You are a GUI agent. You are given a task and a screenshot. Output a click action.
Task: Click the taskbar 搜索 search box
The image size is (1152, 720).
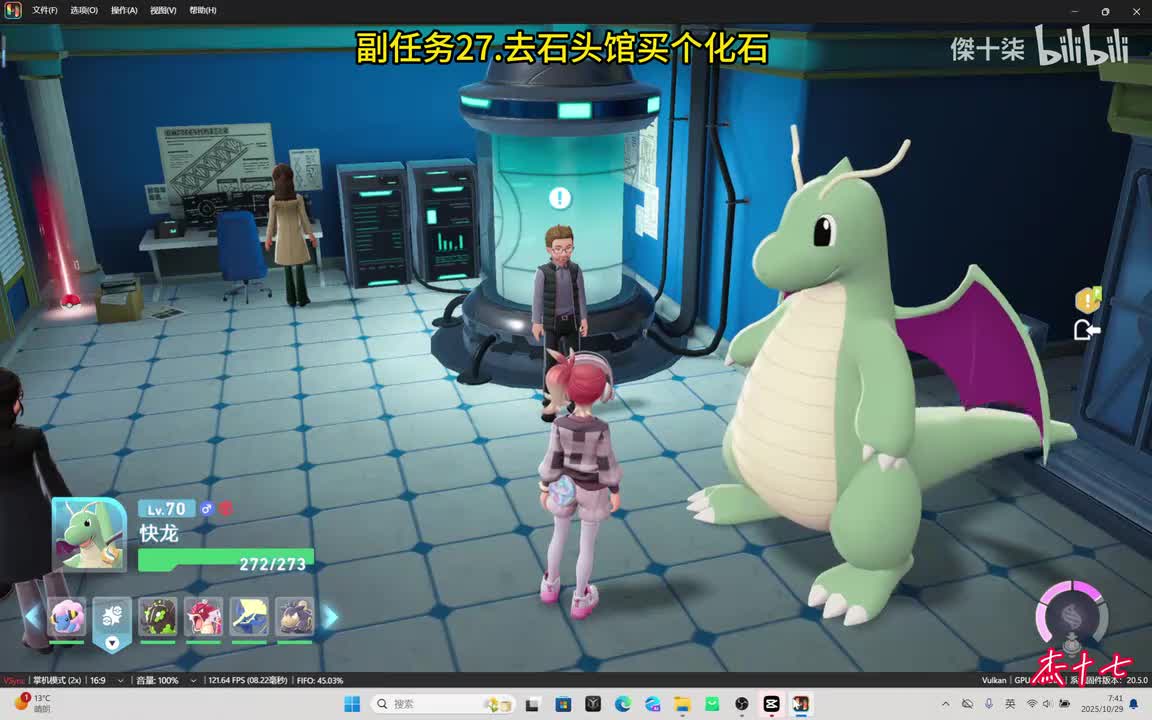point(442,704)
